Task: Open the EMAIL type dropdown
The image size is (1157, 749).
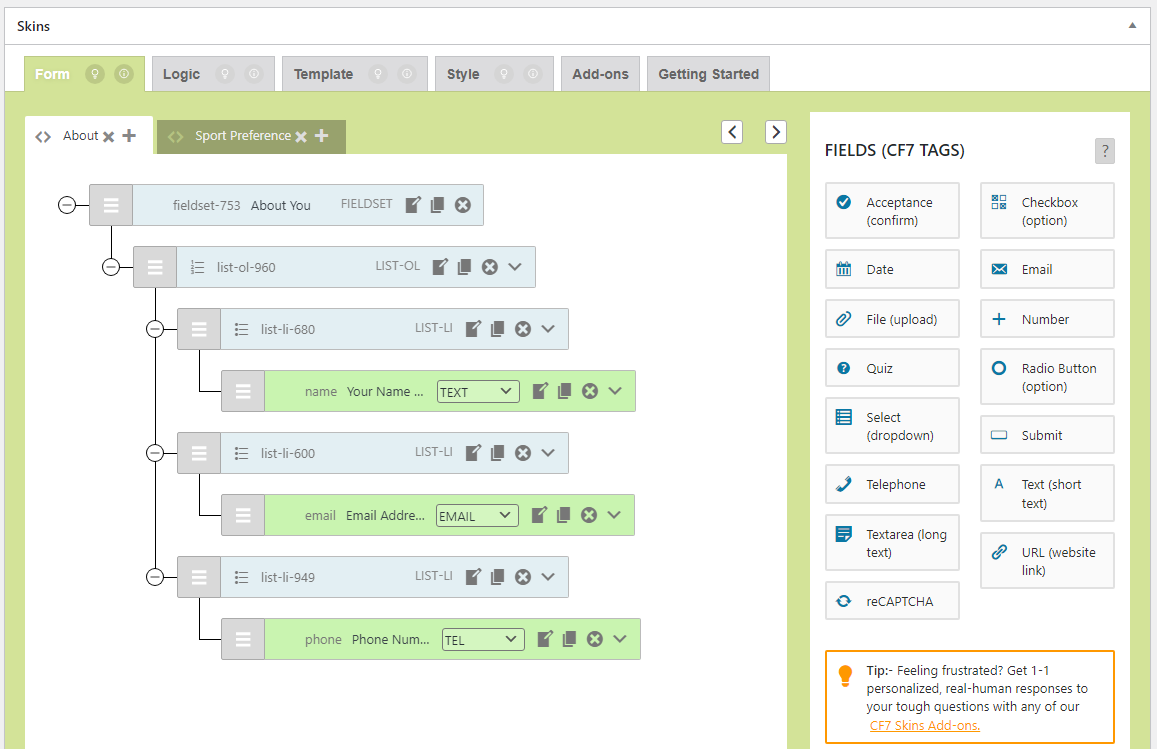Action: pos(477,516)
